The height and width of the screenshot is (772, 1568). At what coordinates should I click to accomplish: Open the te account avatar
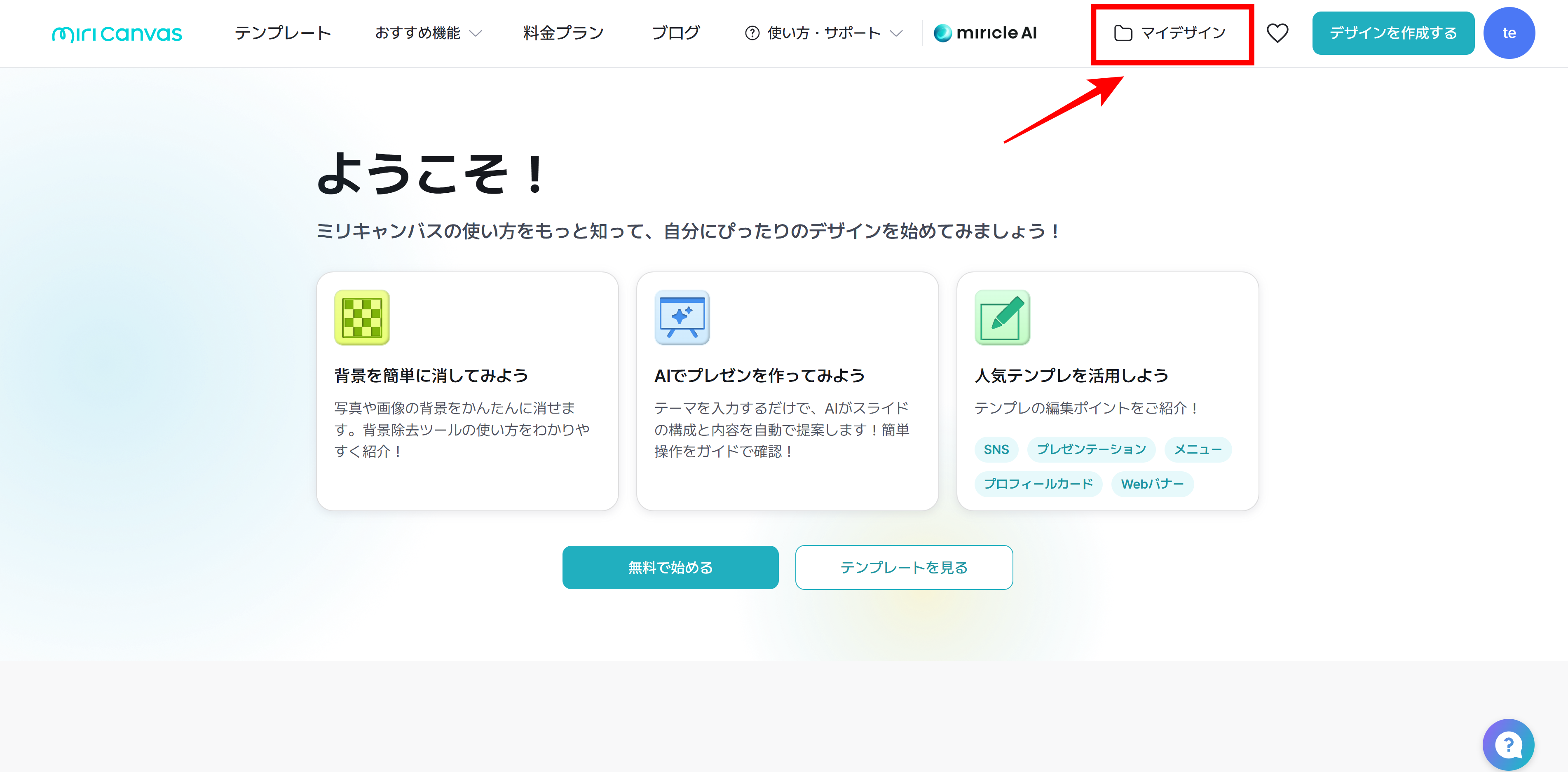click(1509, 33)
